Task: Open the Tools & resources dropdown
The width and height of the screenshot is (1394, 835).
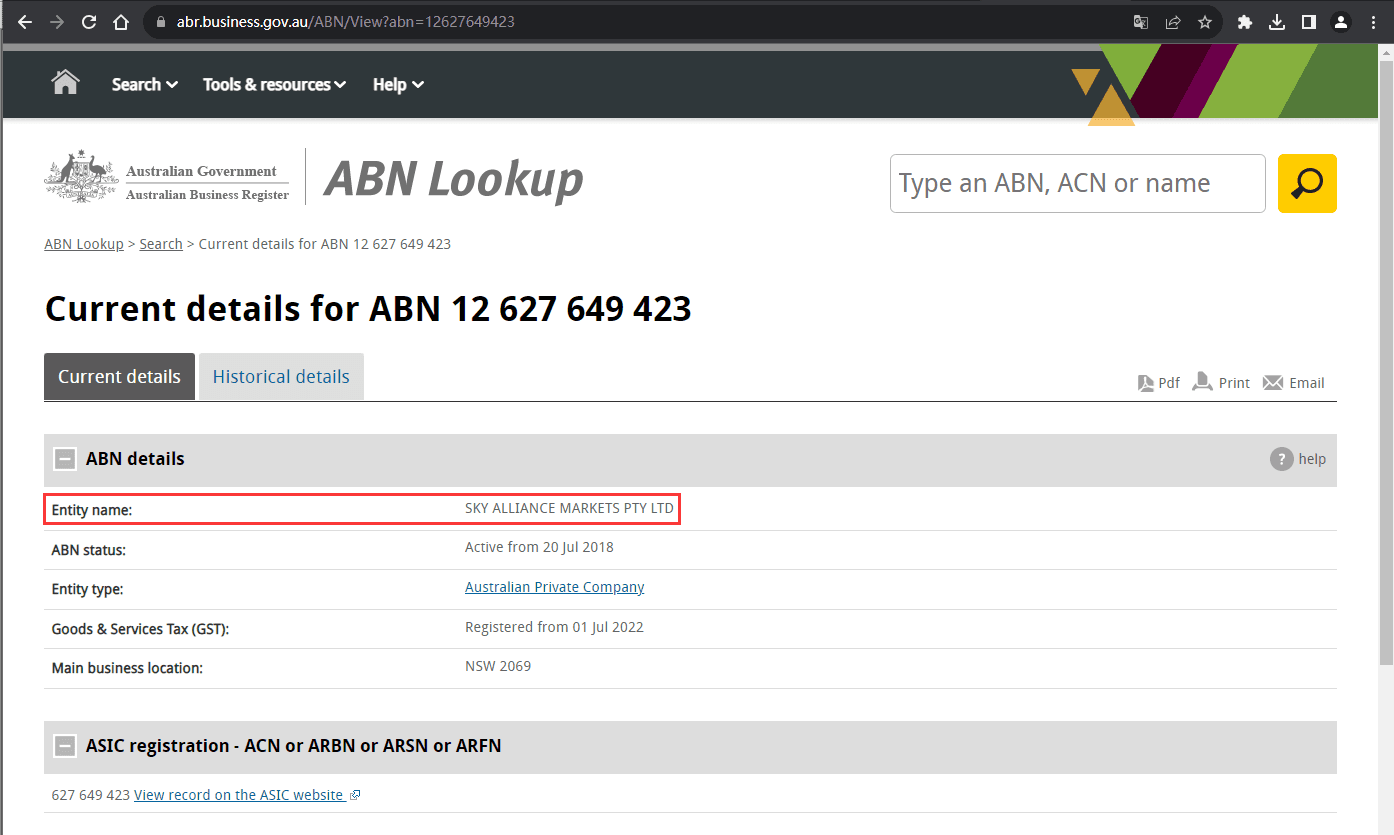Action: point(274,84)
